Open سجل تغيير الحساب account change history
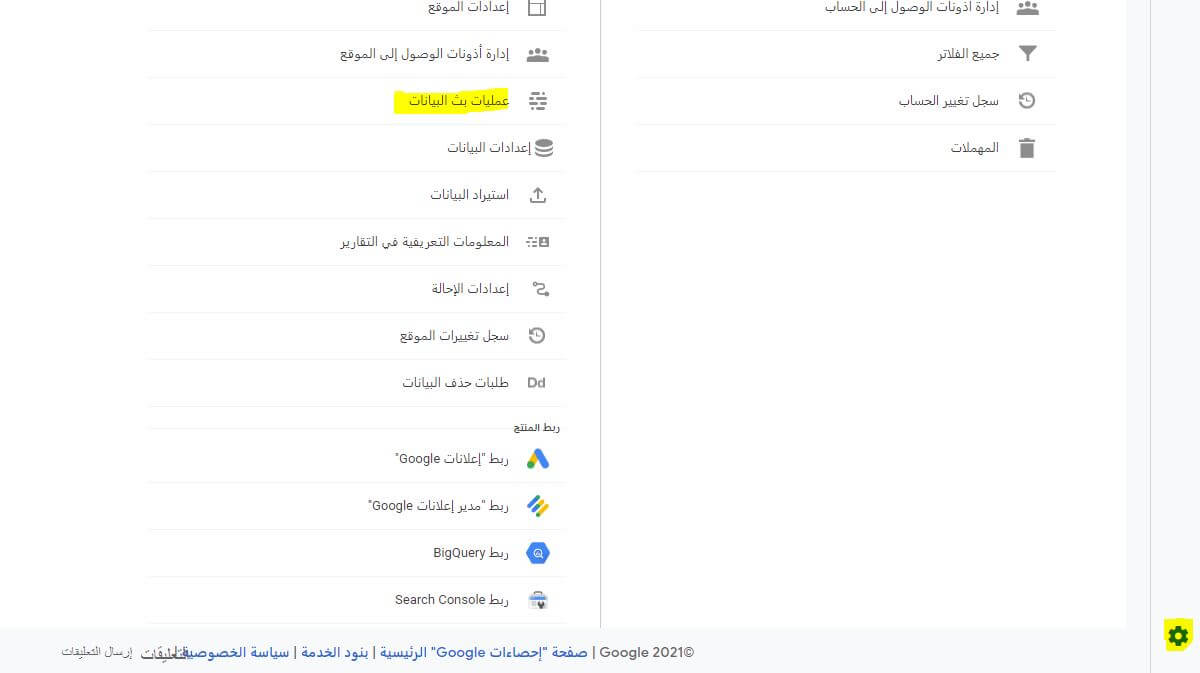This screenshot has height=673, width=1200. pyautogui.click(x=948, y=101)
